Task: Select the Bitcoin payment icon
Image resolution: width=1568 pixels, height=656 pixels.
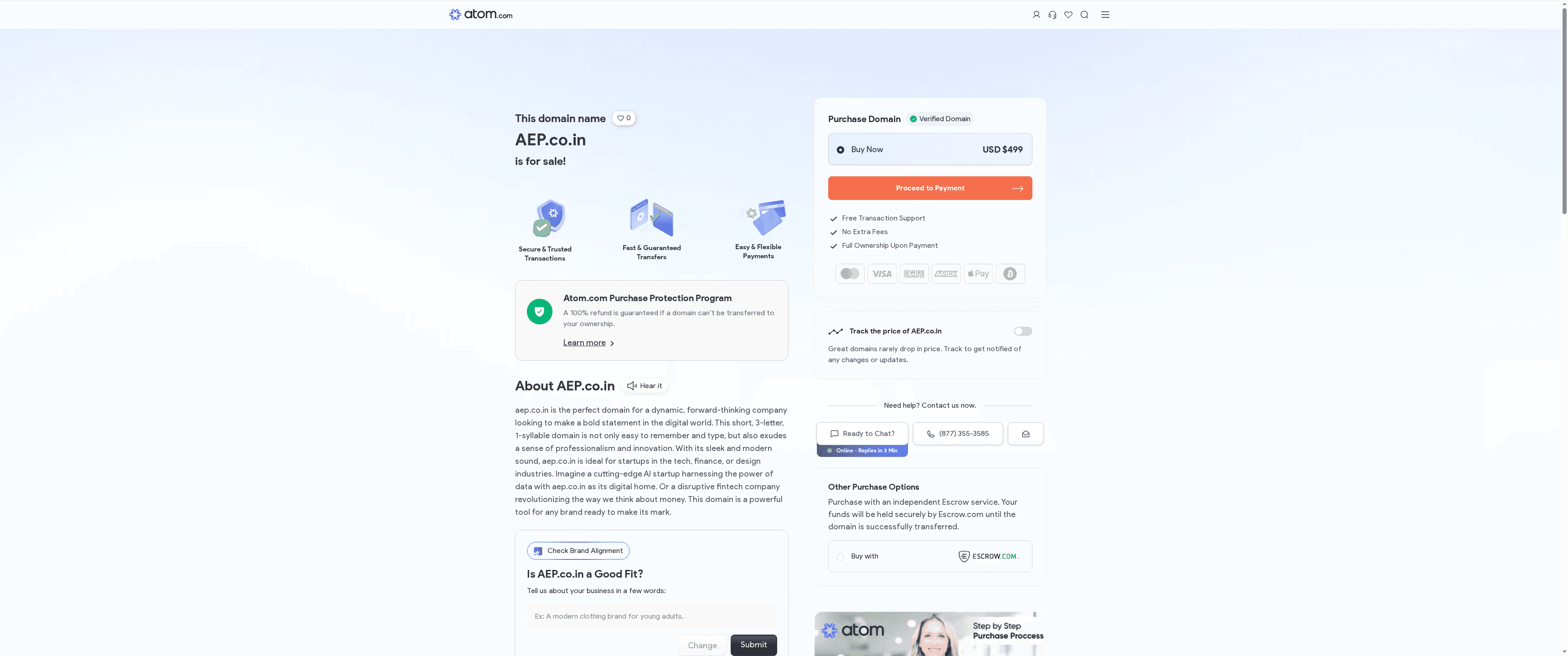Action: [1010, 274]
